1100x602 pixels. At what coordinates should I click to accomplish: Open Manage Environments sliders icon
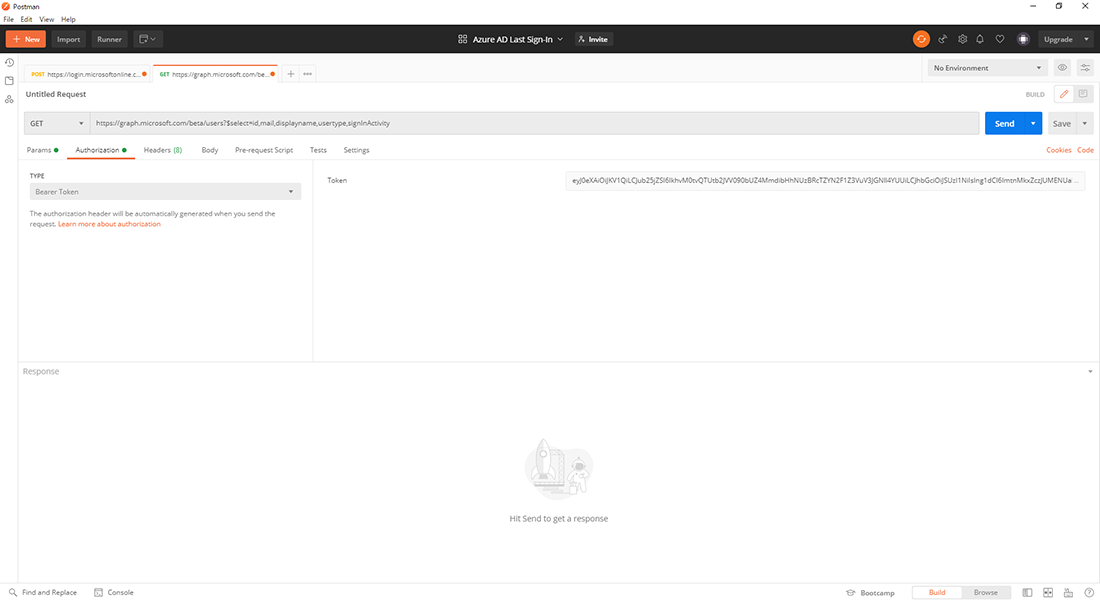[x=1085, y=68]
